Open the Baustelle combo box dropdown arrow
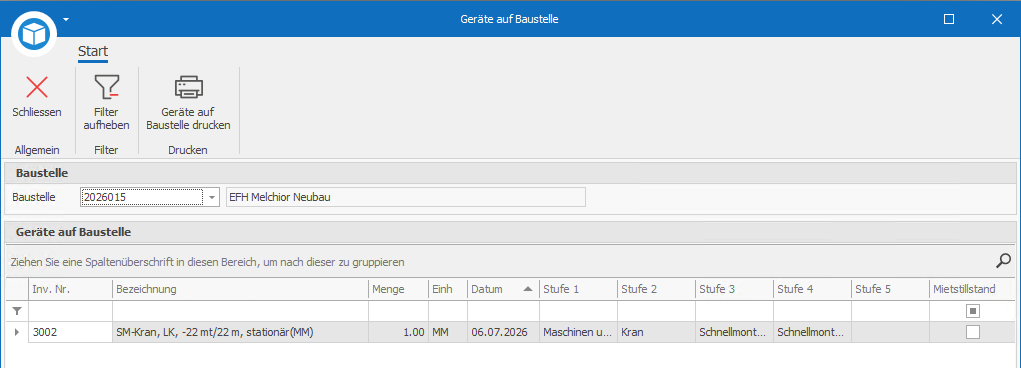This screenshot has width=1021, height=368. point(212,197)
